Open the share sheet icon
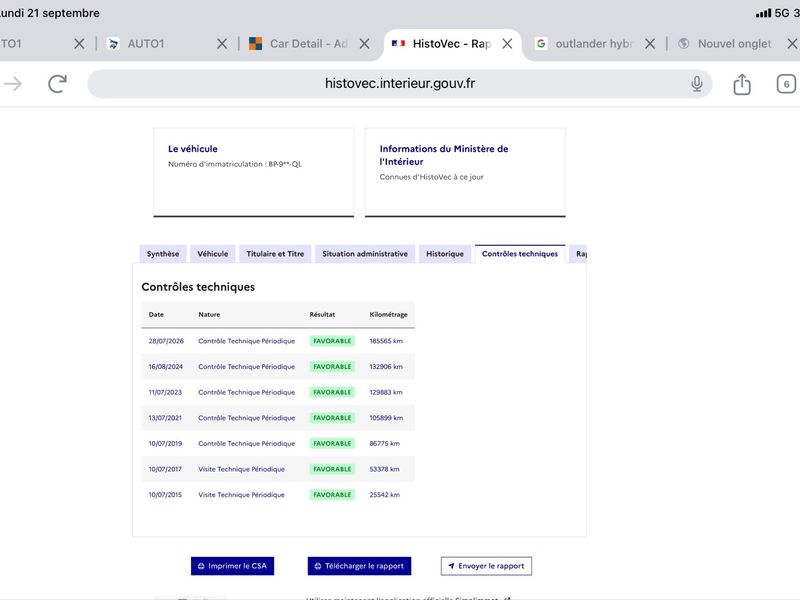Viewport: 800px width, 600px height. [742, 84]
